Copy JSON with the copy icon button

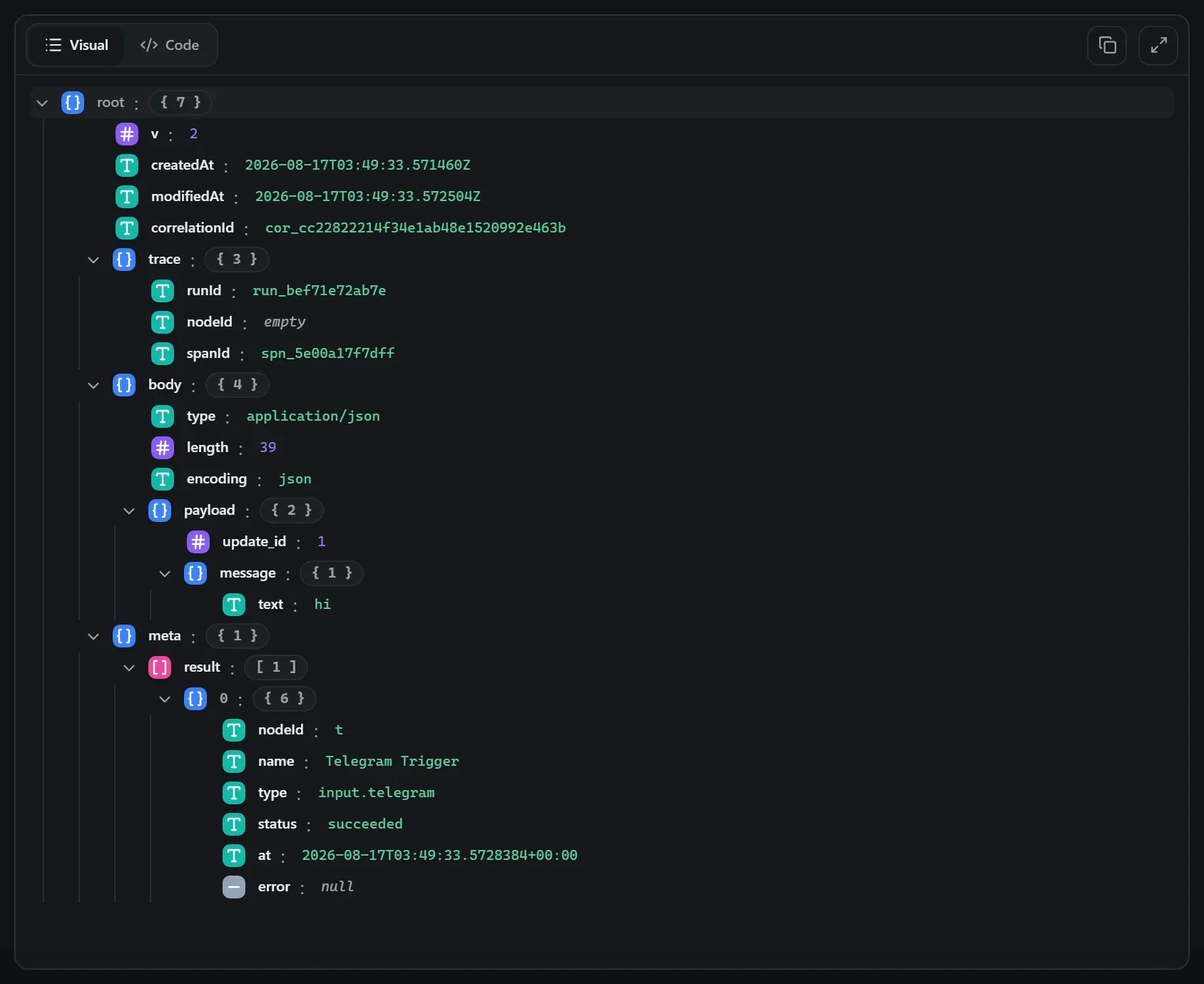pos(1107,46)
